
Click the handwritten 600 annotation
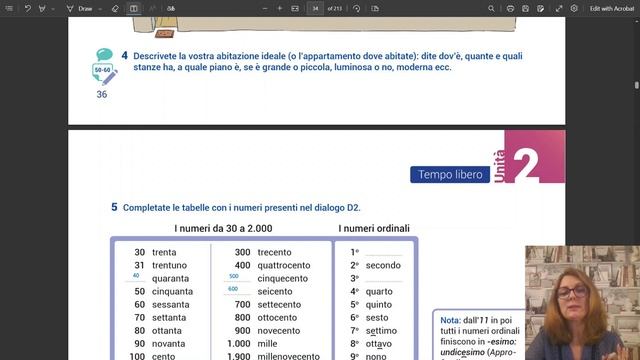coord(233,289)
